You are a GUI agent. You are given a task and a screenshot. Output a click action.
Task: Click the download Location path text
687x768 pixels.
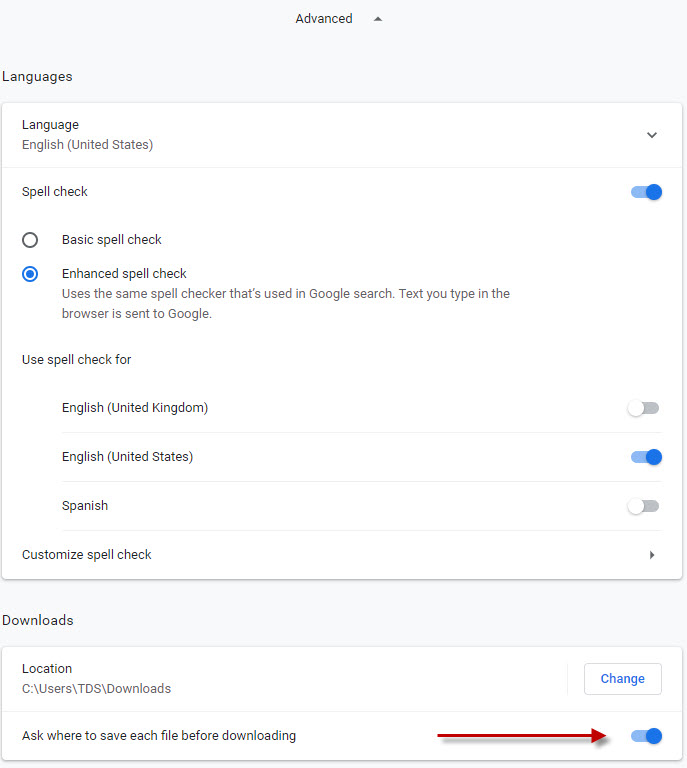(x=96, y=689)
